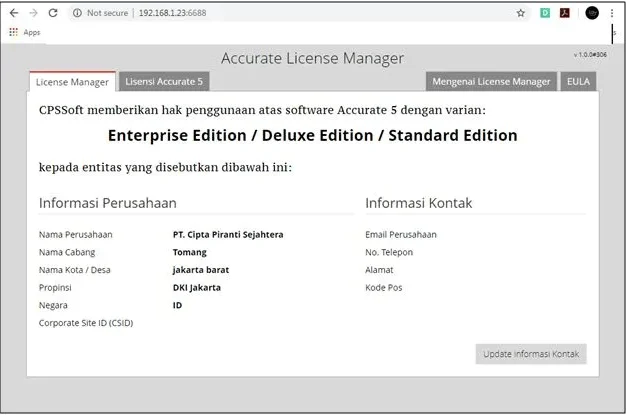
Task: Open the Lisensi Accurate 5 tab
Action: tap(163, 82)
